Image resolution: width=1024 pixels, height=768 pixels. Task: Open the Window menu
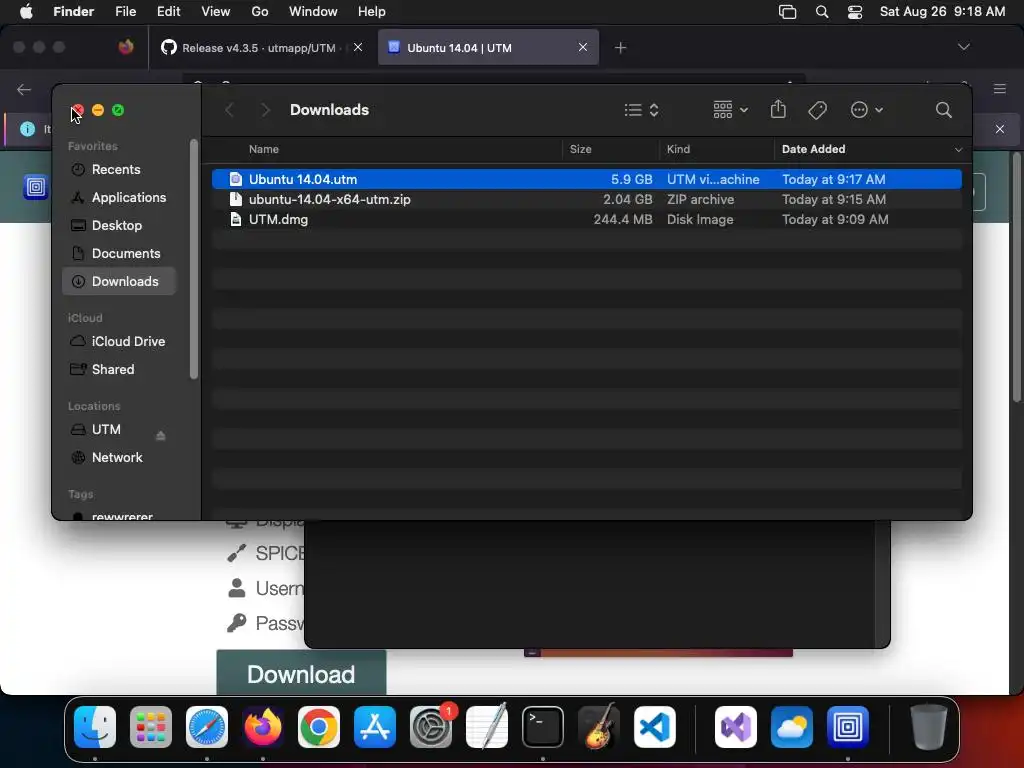point(313,12)
